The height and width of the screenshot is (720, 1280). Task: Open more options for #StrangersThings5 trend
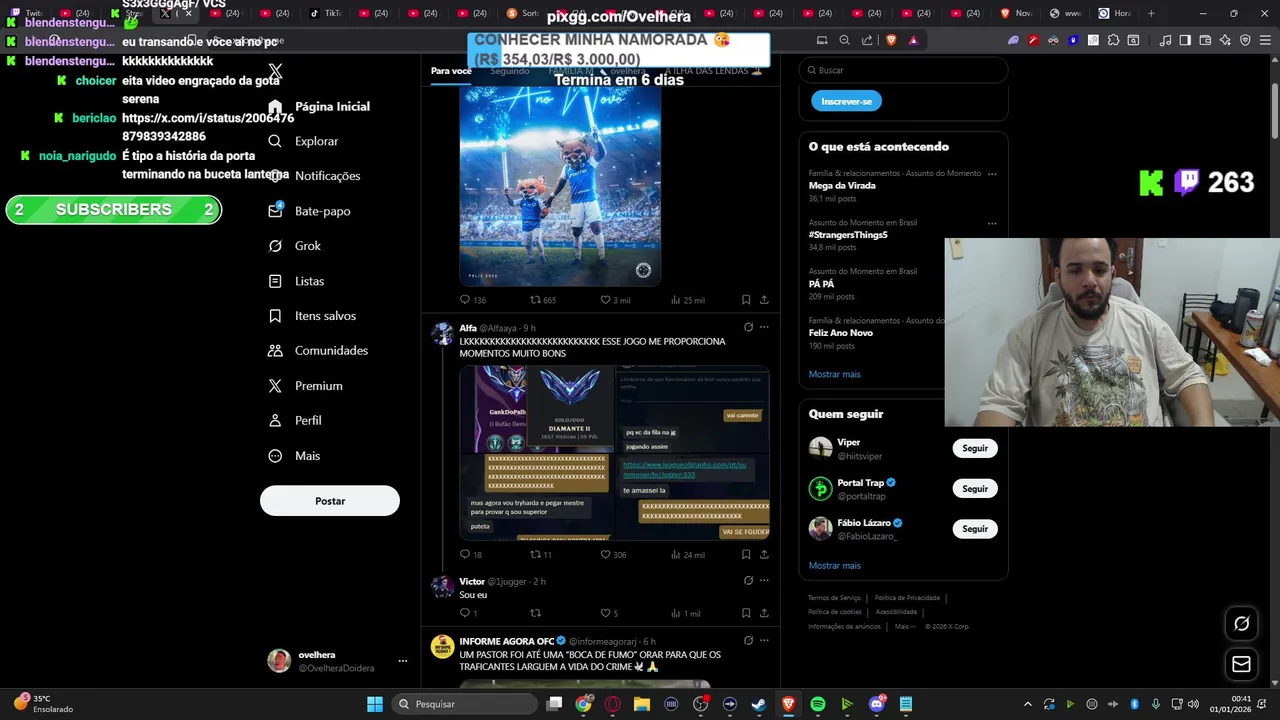992,223
